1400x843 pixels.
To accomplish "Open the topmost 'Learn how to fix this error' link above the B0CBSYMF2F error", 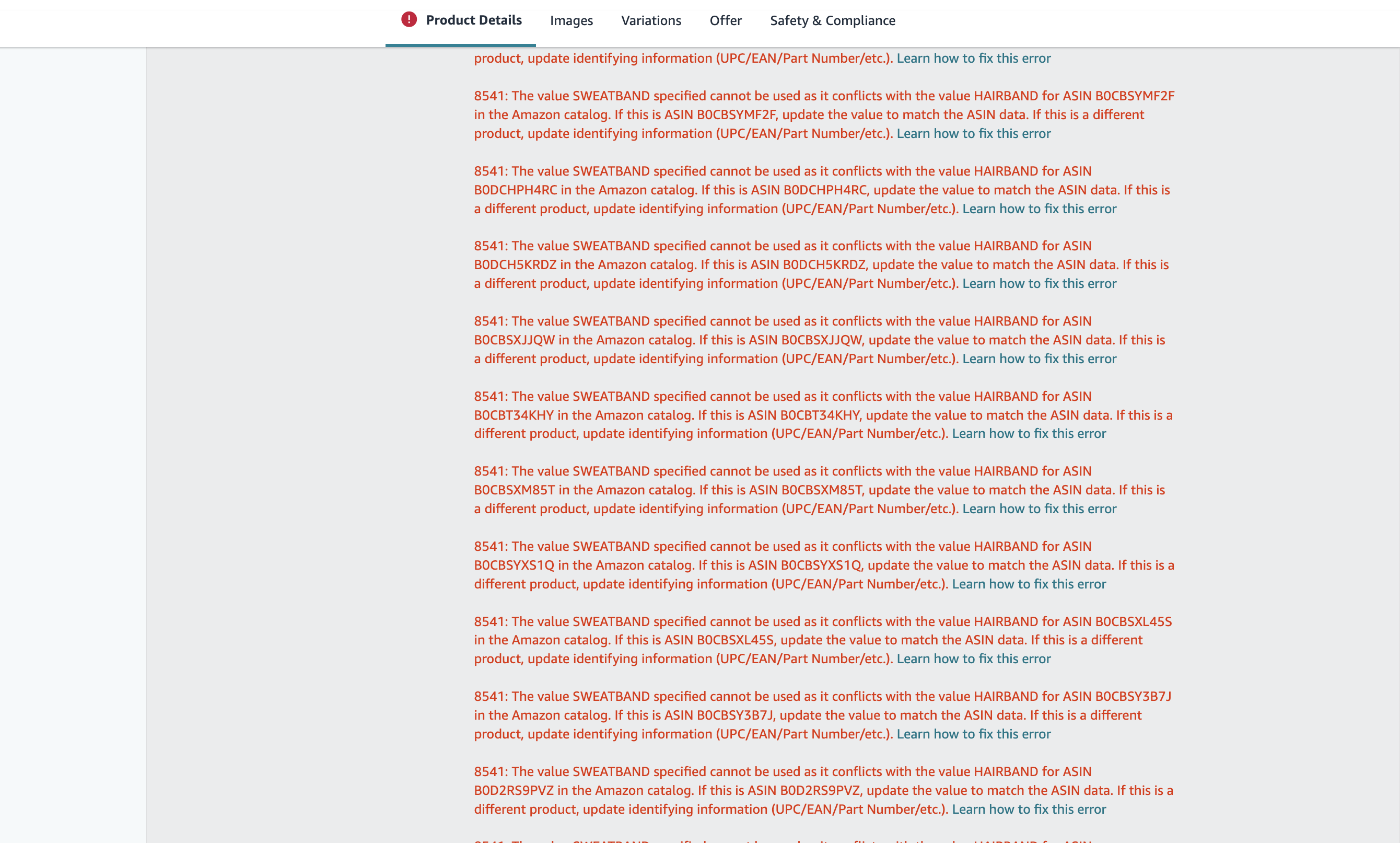I will 973,58.
